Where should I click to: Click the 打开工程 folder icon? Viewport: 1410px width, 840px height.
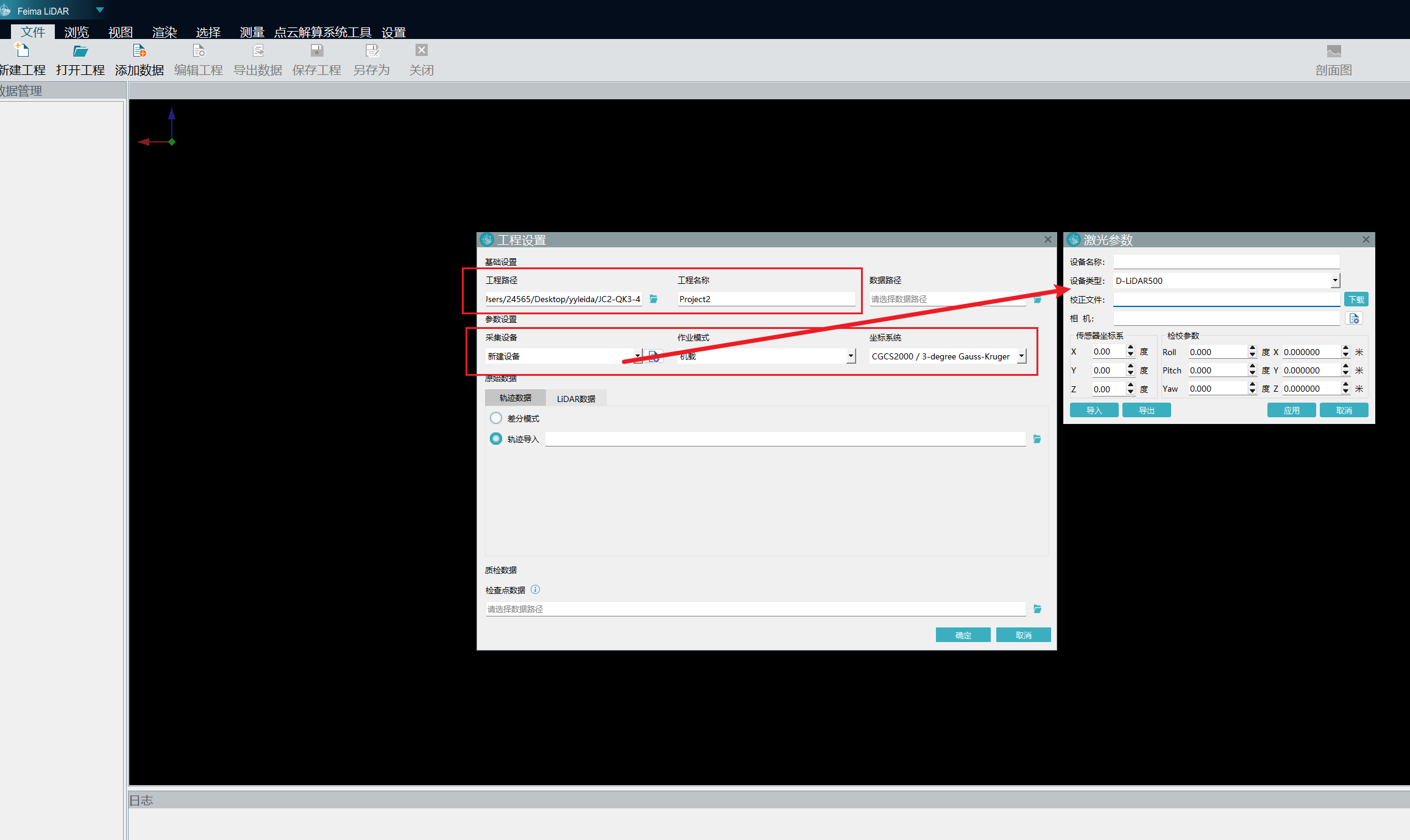[x=80, y=51]
